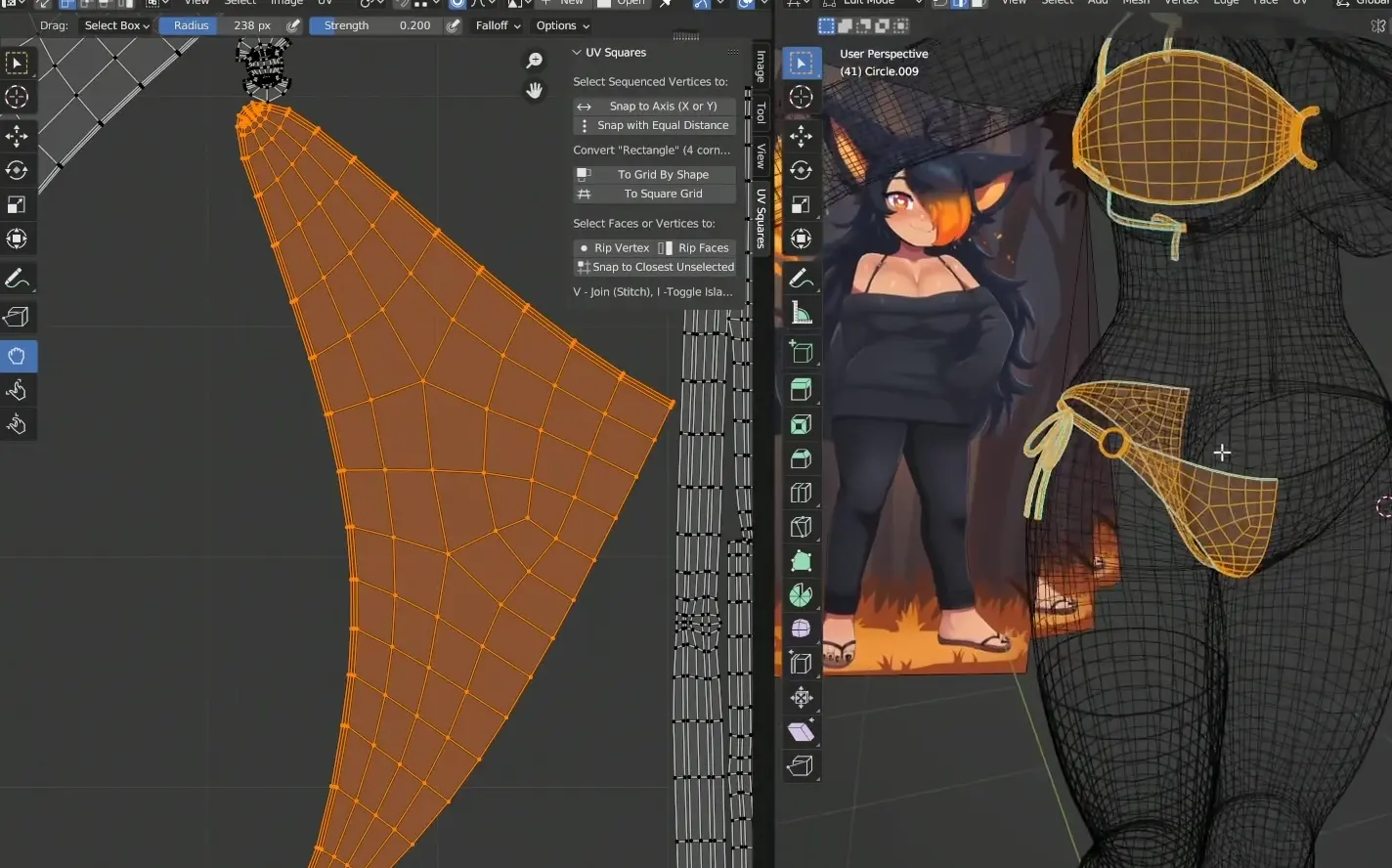Click the UV editor zoom magnifier icon

point(535,61)
